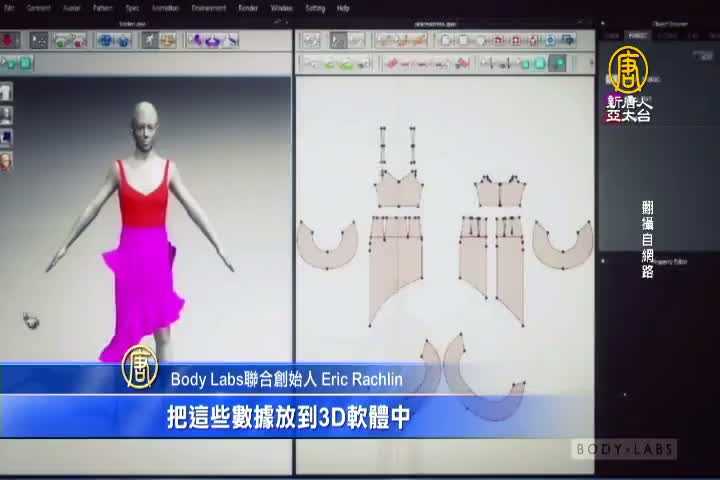Select the arrow select/move tool in the 3D toolbar
The height and width of the screenshot is (480, 720).
point(39,41)
